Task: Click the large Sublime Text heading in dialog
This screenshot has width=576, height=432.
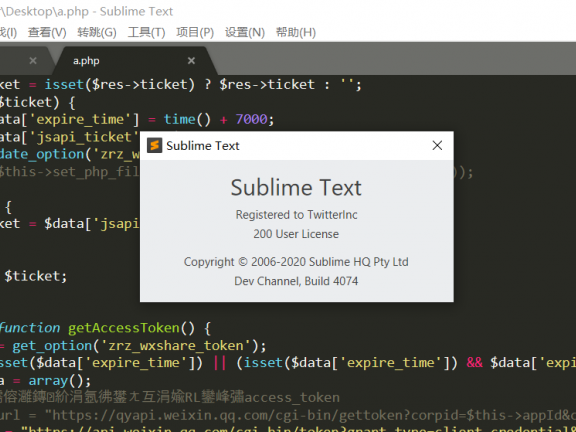Action: click(x=296, y=187)
